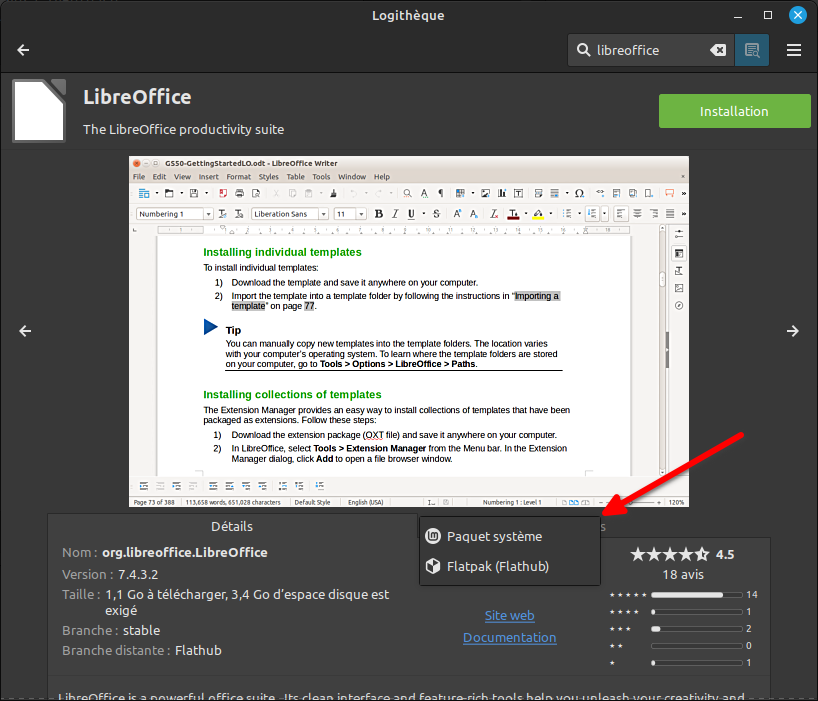This screenshot has height=701, width=818.
Task: Open the hamburger main menu
Action: (x=794, y=50)
